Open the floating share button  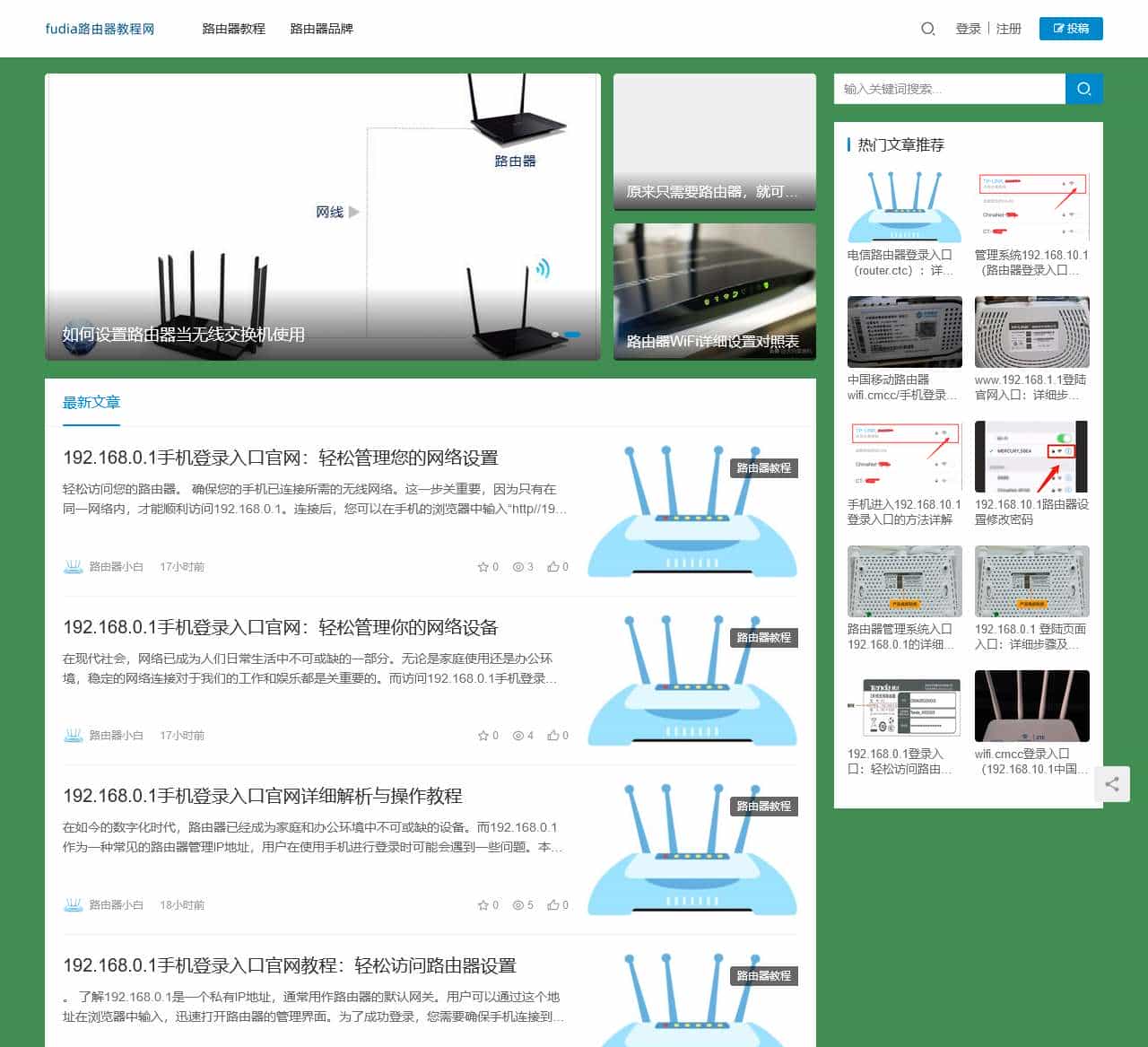pyautogui.click(x=1112, y=784)
